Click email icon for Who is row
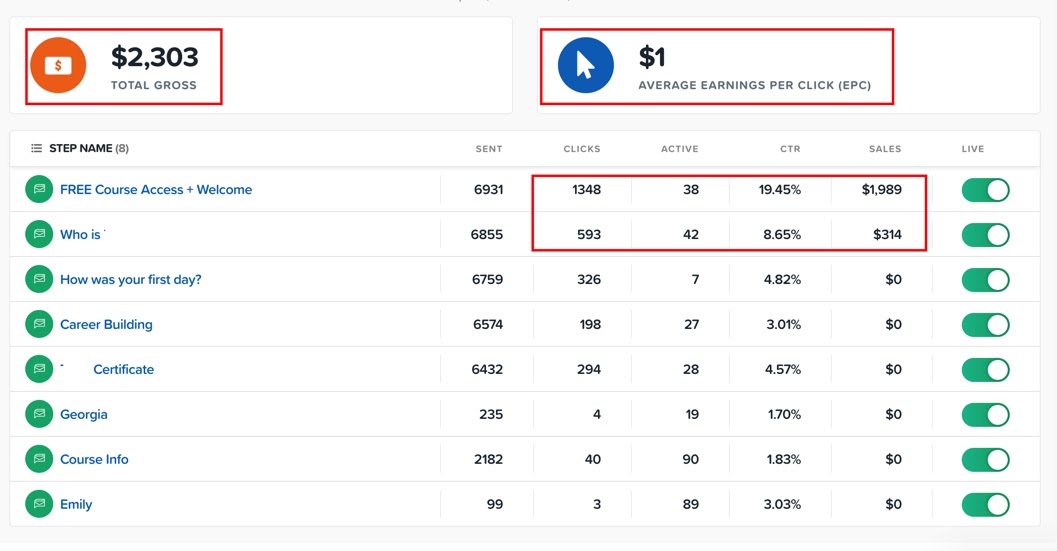 (39, 235)
